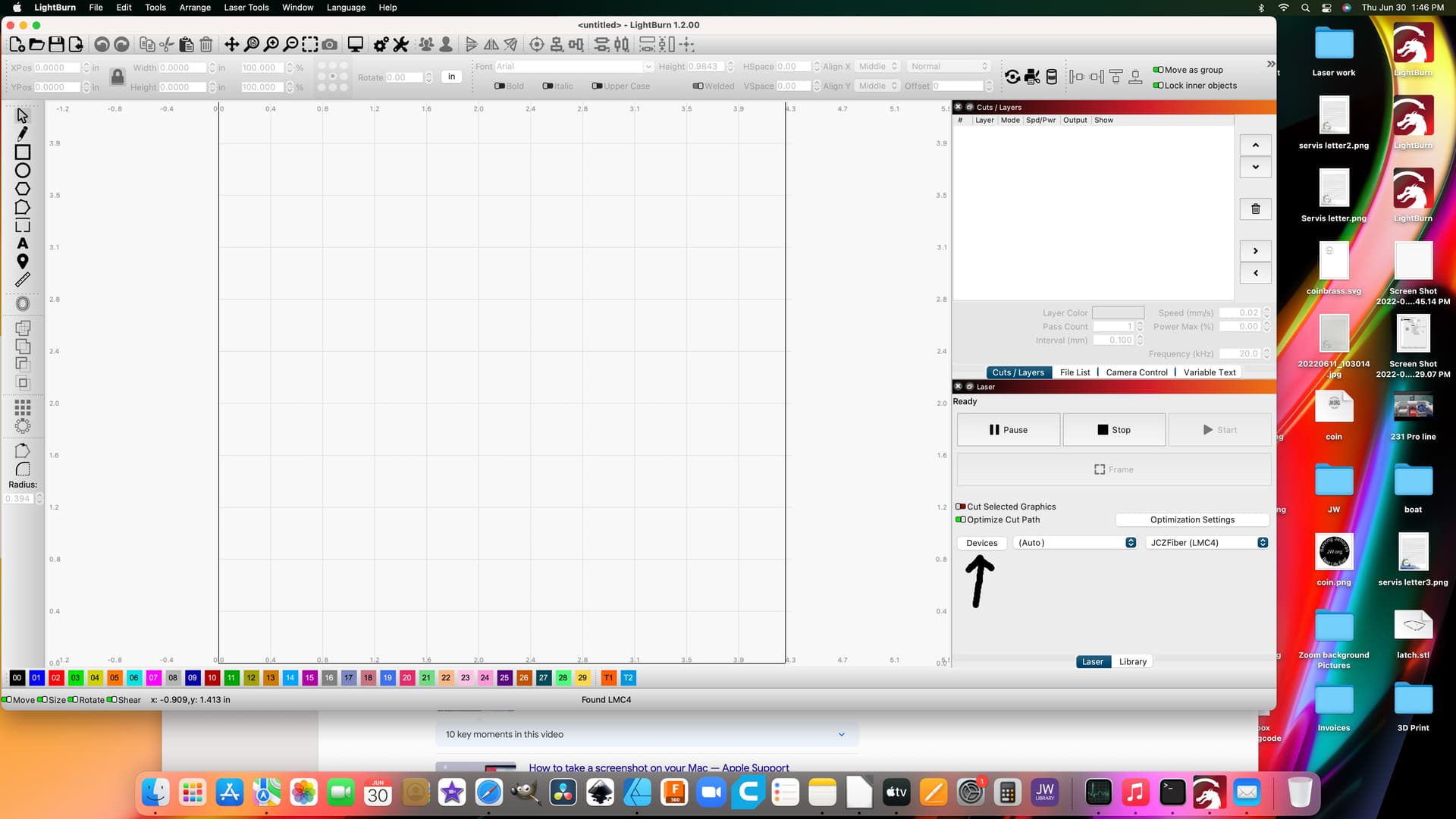The height and width of the screenshot is (819, 1456).
Task: Click the Optimization Settings button
Action: [1192, 519]
